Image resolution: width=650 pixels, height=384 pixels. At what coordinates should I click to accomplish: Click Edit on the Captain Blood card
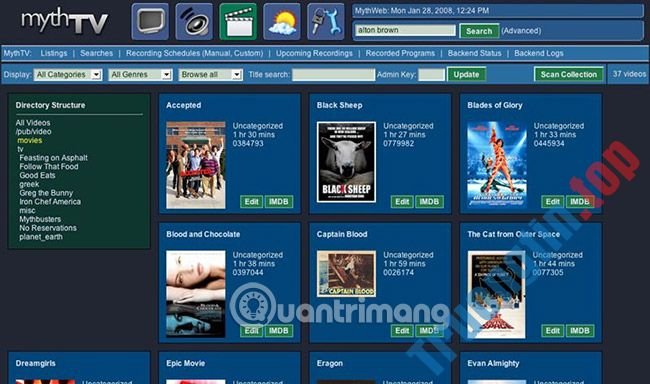(x=402, y=331)
